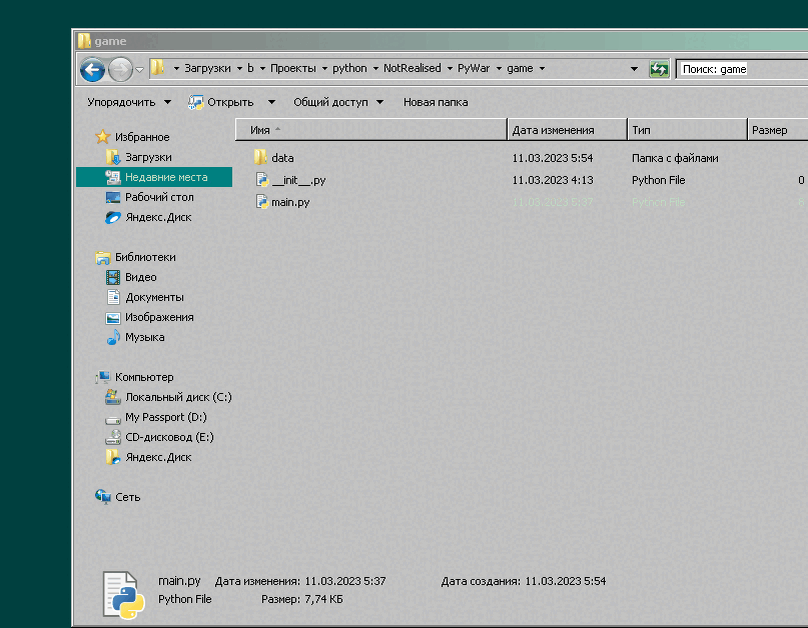Sort by the 'Тип' column header
This screenshot has width=808, height=628.
(x=687, y=130)
